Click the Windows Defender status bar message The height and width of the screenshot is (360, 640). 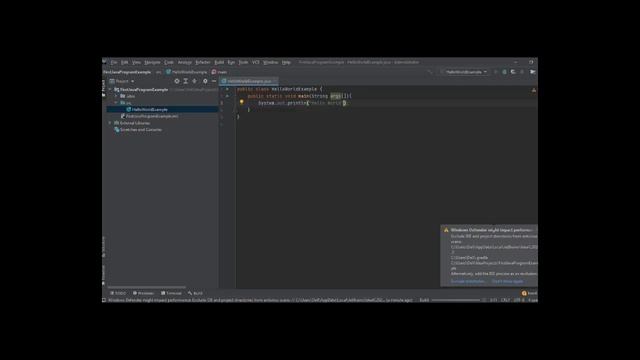[x=260, y=300]
